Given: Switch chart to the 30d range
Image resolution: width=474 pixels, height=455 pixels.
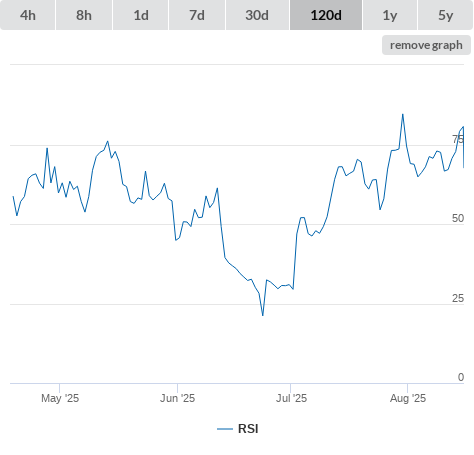Looking at the screenshot, I should 257,15.
